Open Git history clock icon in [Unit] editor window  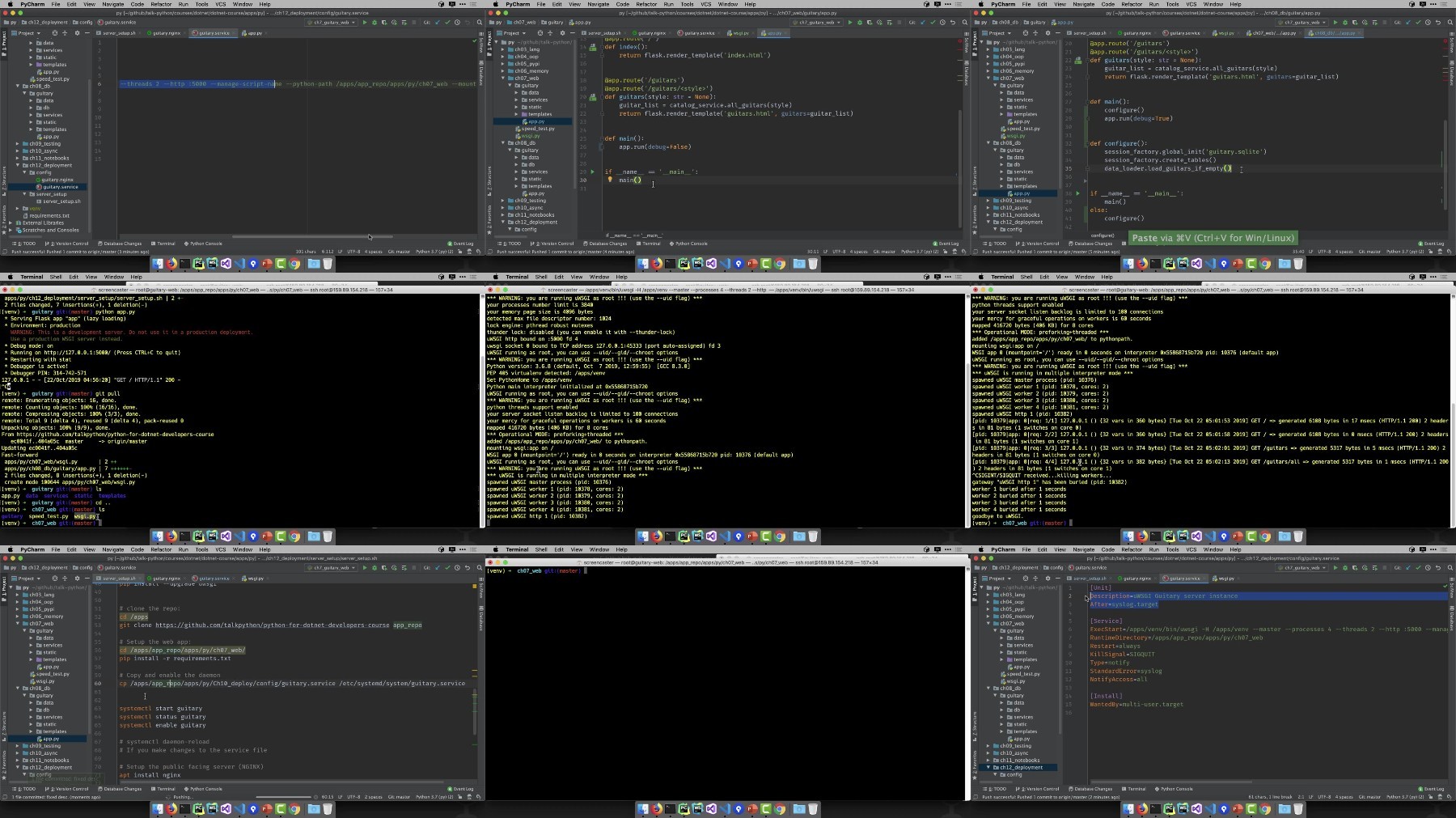[x=1428, y=568]
